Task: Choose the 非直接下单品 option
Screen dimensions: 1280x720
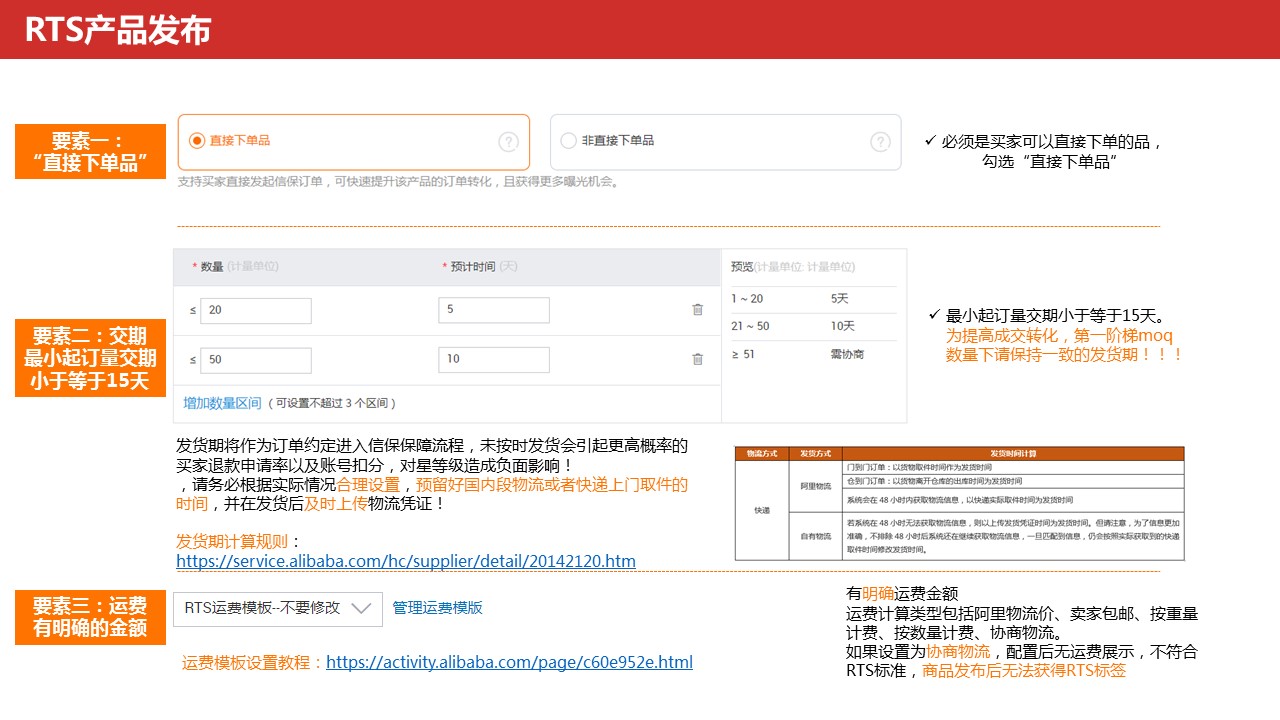Action: pos(568,140)
